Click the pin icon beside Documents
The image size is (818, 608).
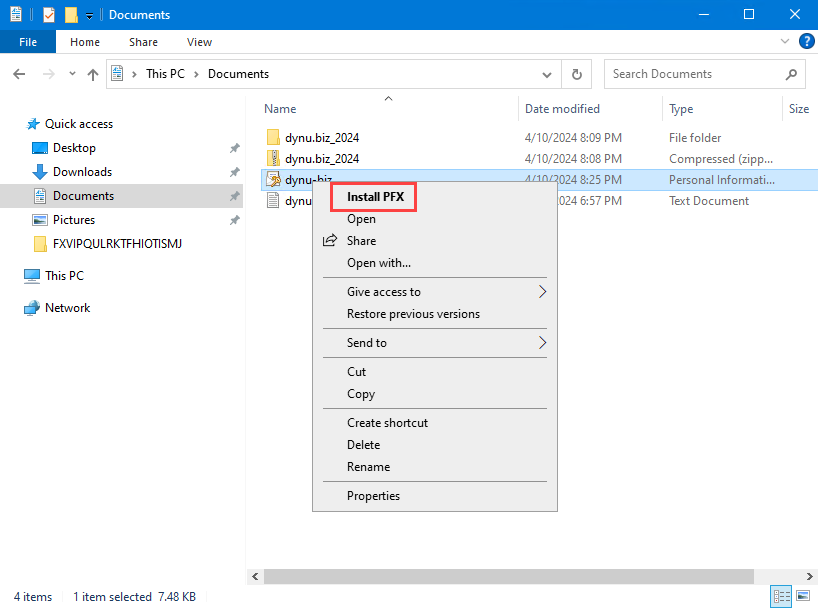click(235, 196)
